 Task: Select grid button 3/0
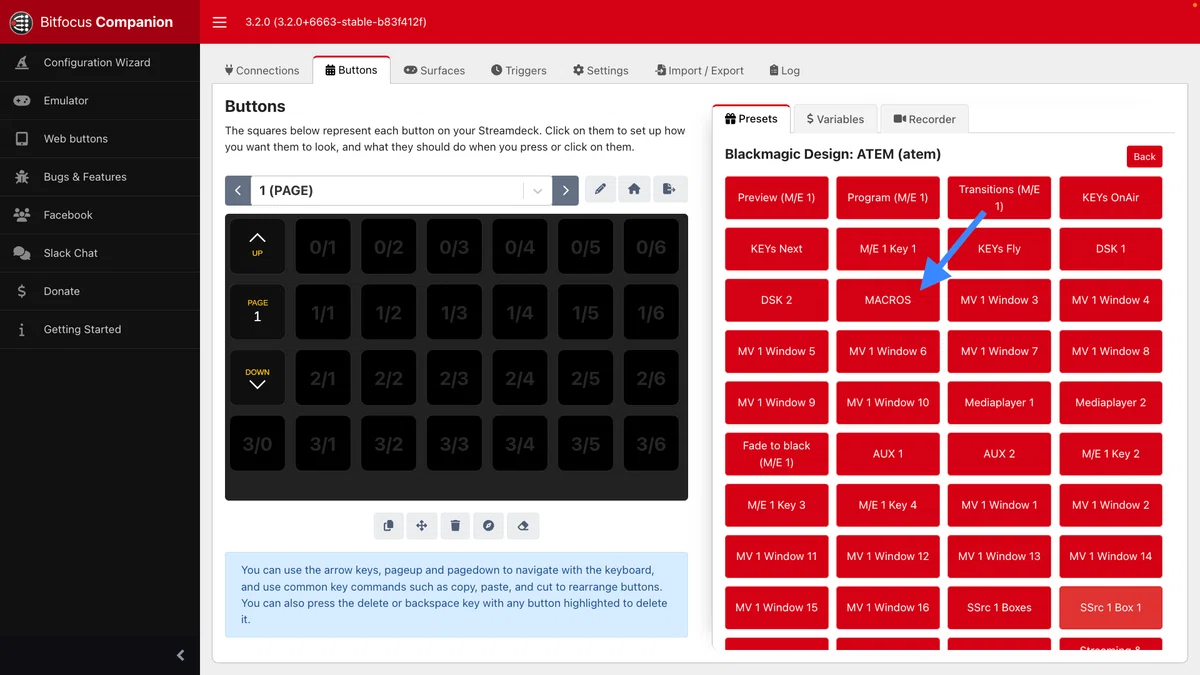(x=257, y=443)
